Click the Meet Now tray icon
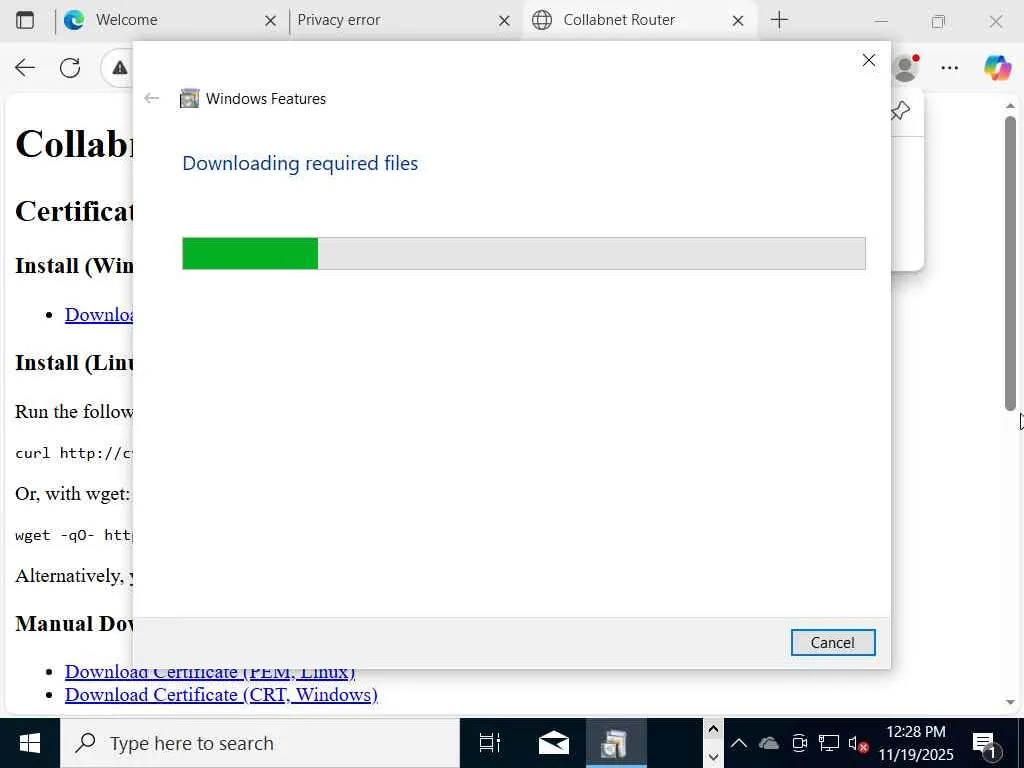This screenshot has height=768, width=1024. pyautogui.click(x=799, y=743)
